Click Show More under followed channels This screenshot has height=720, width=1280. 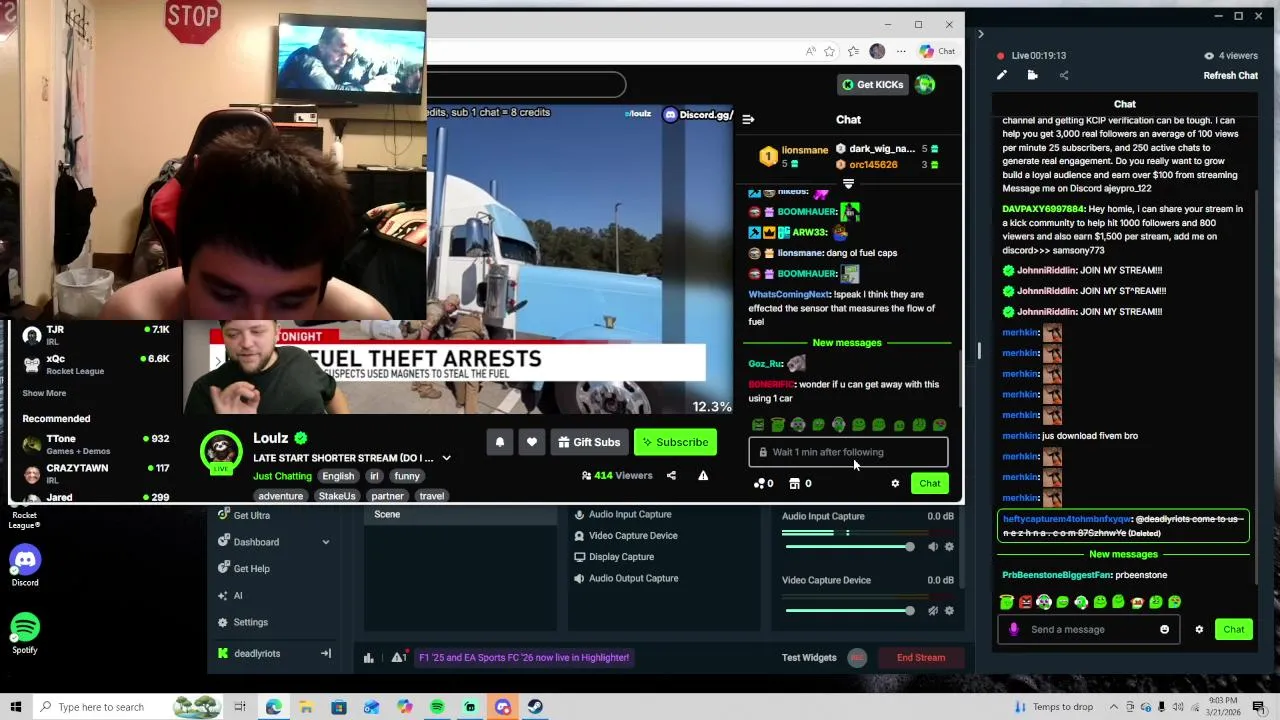coord(44,393)
